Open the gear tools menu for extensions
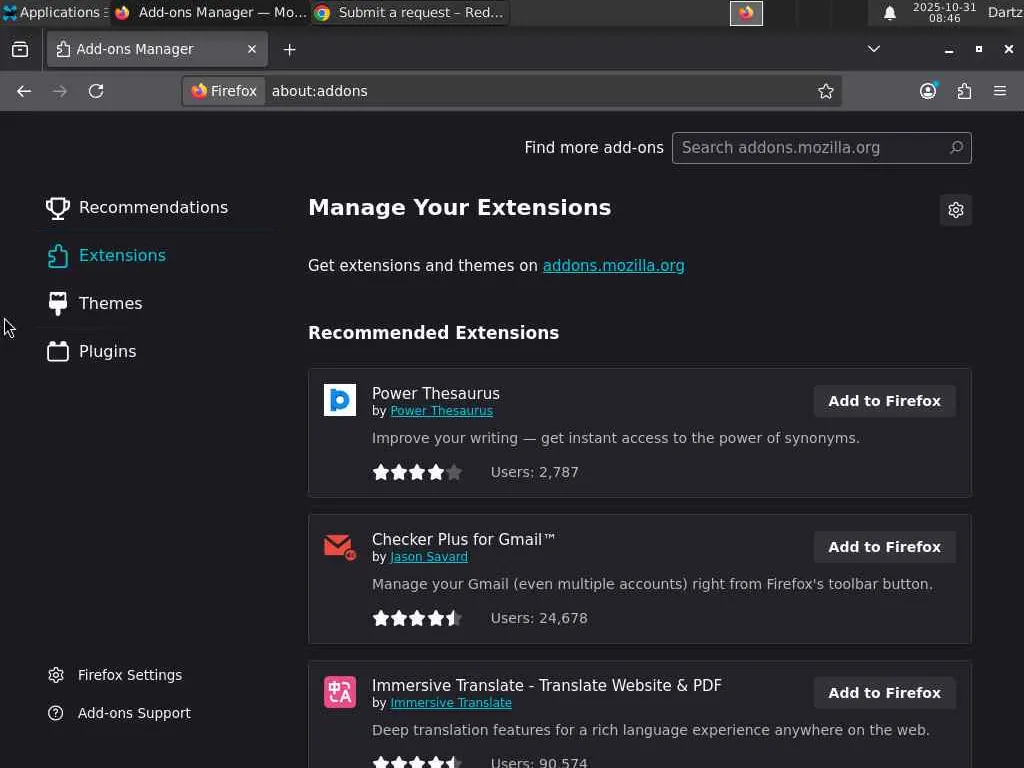 coord(956,210)
